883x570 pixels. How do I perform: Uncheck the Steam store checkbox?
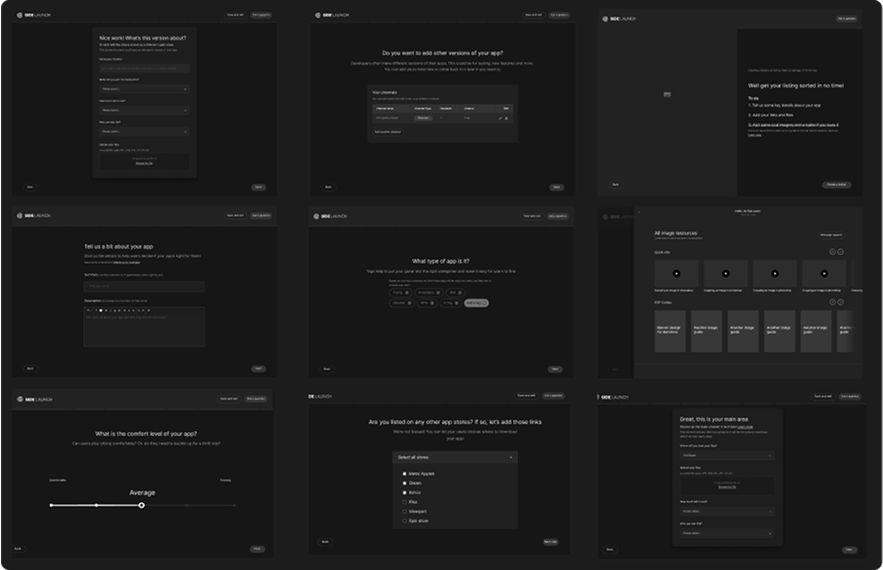point(404,483)
